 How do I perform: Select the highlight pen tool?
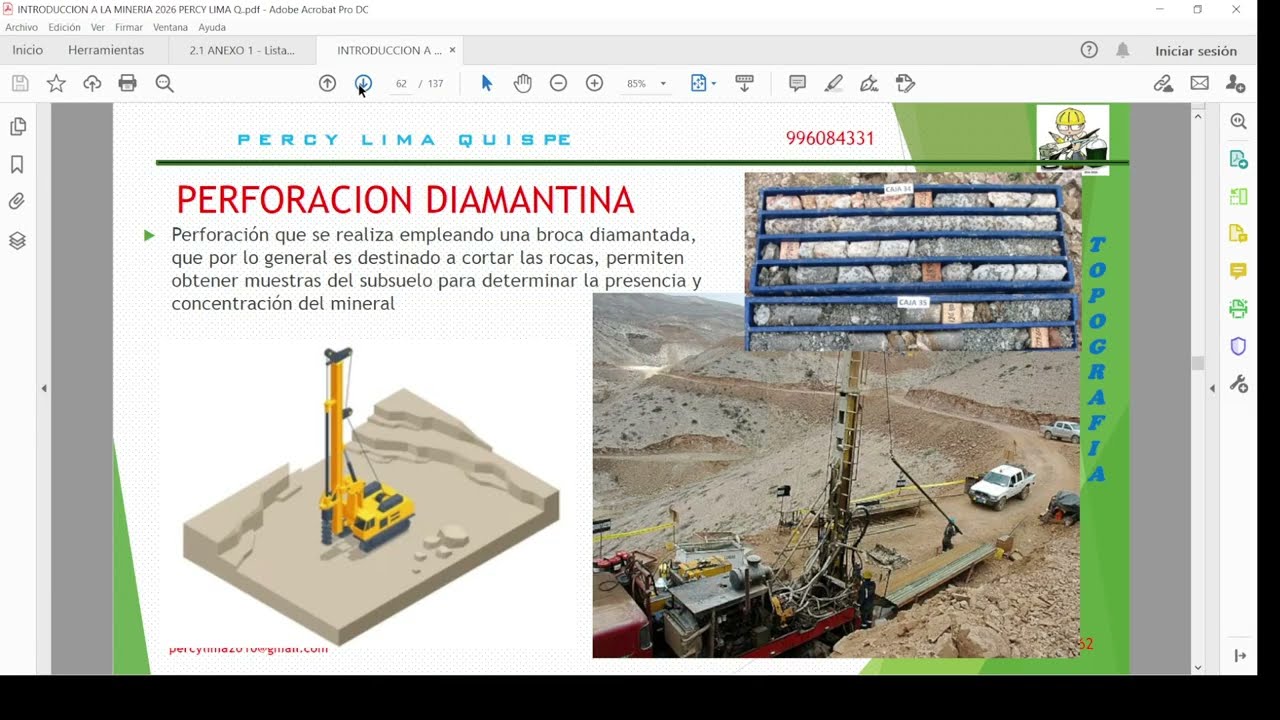[x=833, y=84]
